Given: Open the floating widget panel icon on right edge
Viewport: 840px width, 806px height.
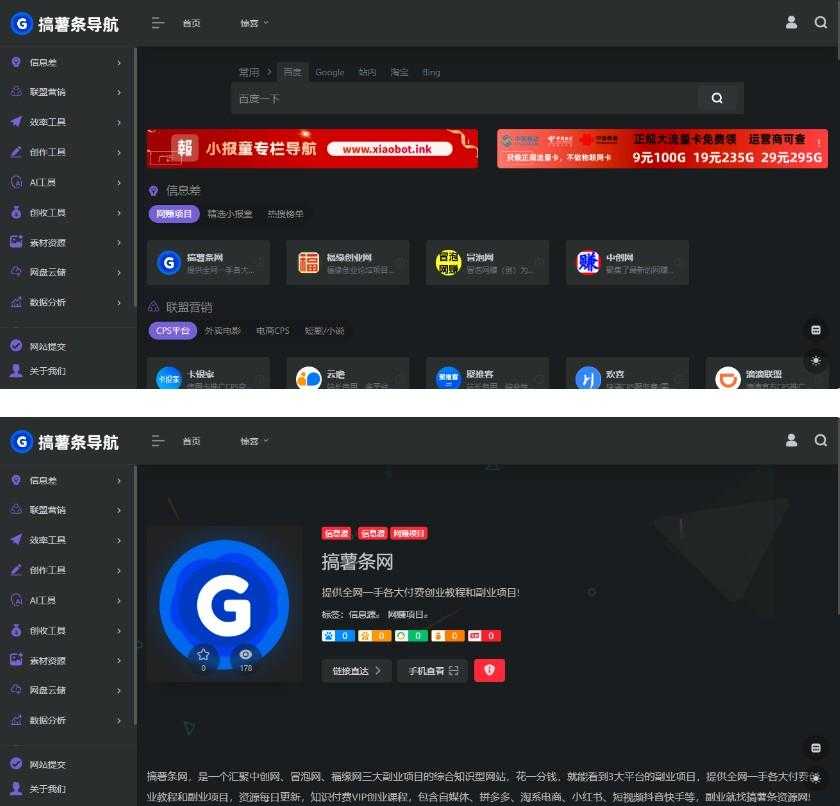Looking at the screenshot, I should (x=816, y=330).
